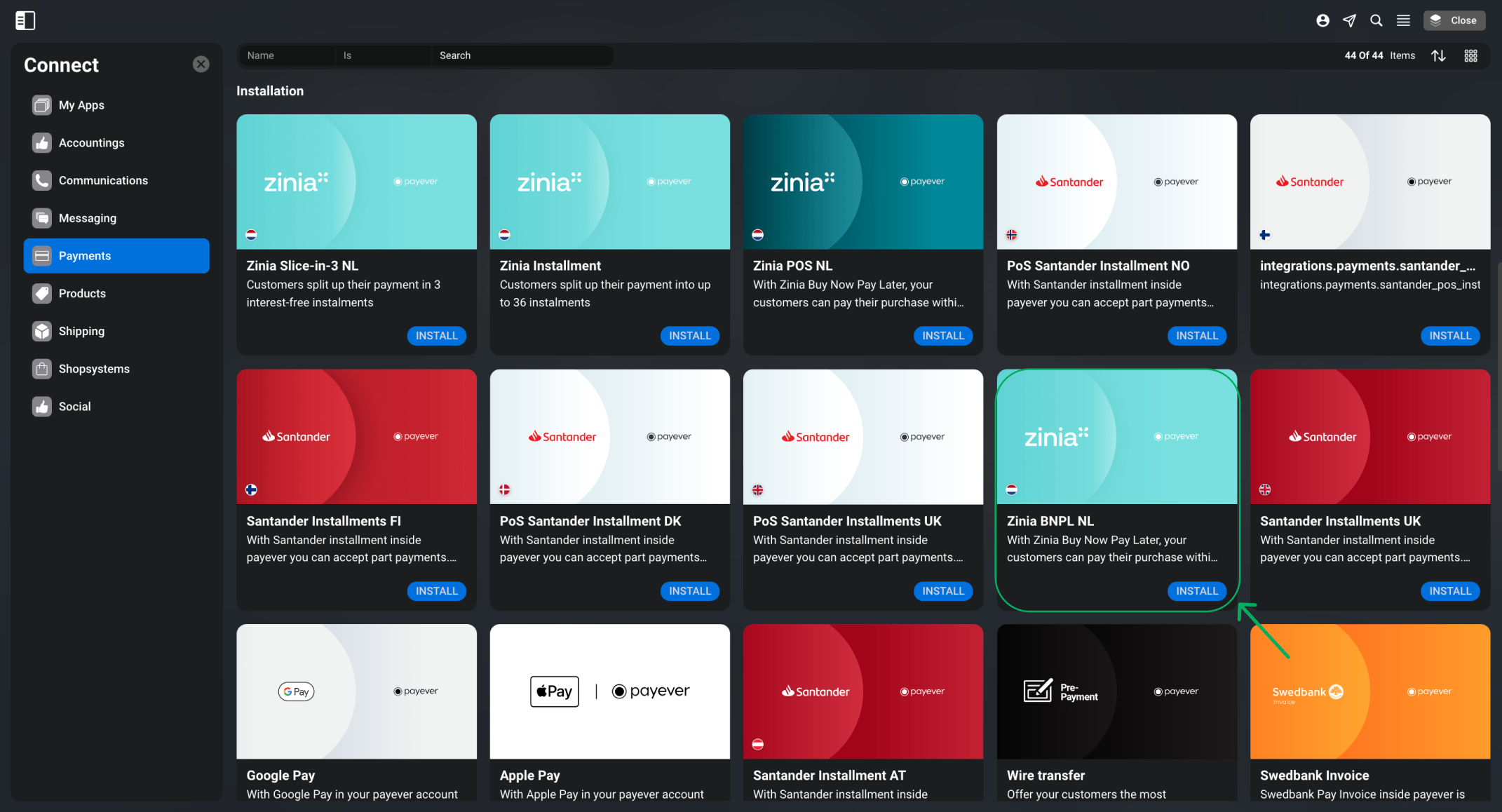The width and height of the screenshot is (1502, 812).
Task: Click the page vertical scrollbar
Action: click(x=1498, y=366)
